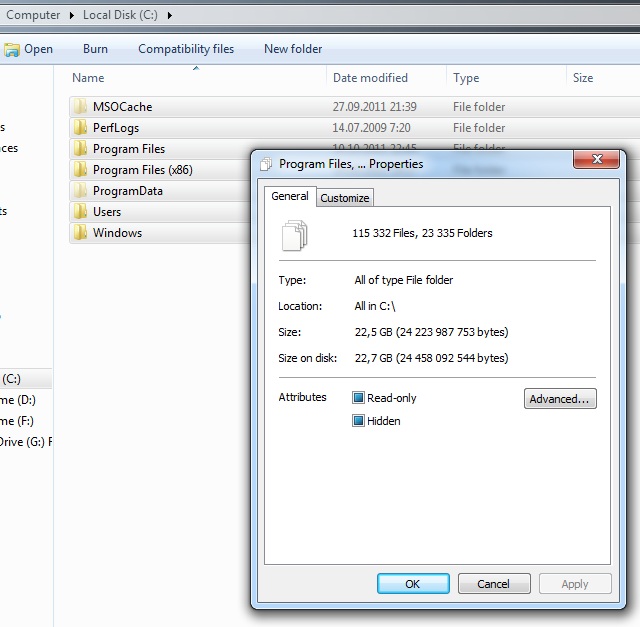Toggle the Hidden attribute checkbox
Screen dimensions: 640x627
pyautogui.click(x=358, y=420)
